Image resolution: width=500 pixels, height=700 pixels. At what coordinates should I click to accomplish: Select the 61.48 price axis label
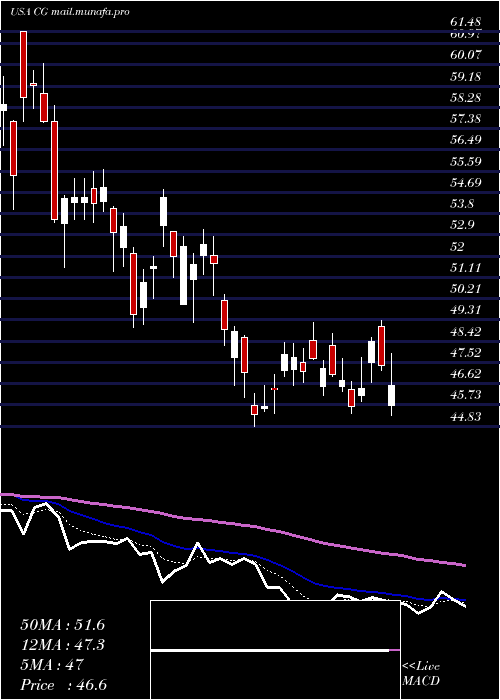click(466, 21)
